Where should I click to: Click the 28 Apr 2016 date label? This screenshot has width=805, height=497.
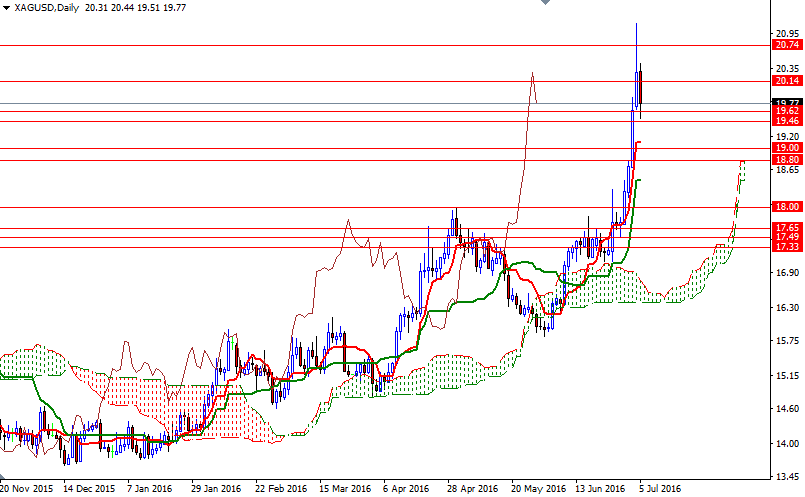pos(471,490)
